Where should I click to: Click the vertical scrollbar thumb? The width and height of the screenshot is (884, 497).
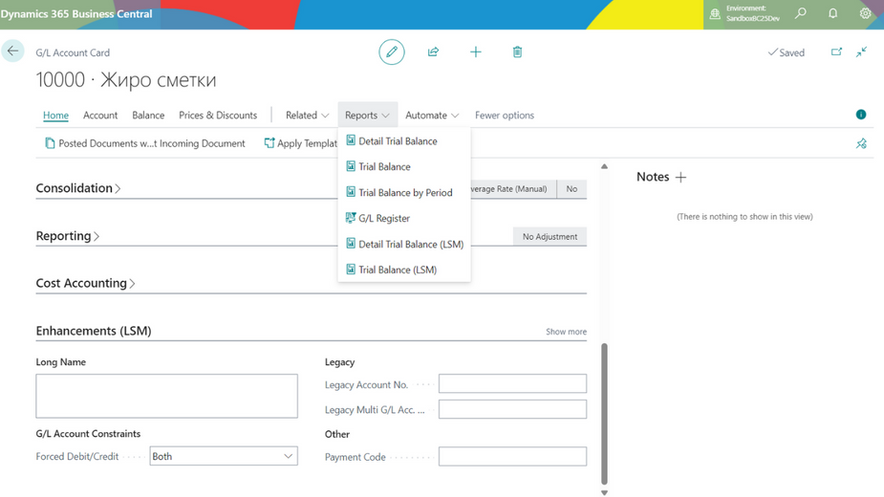[x=604, y=414]
